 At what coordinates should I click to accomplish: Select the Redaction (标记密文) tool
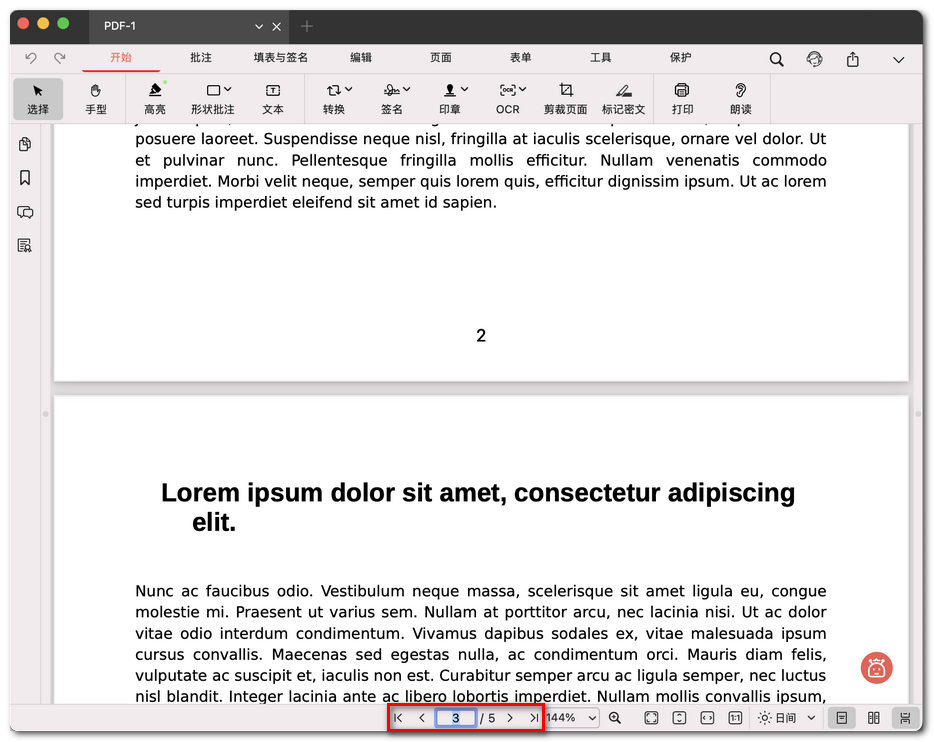click(624, 99)
